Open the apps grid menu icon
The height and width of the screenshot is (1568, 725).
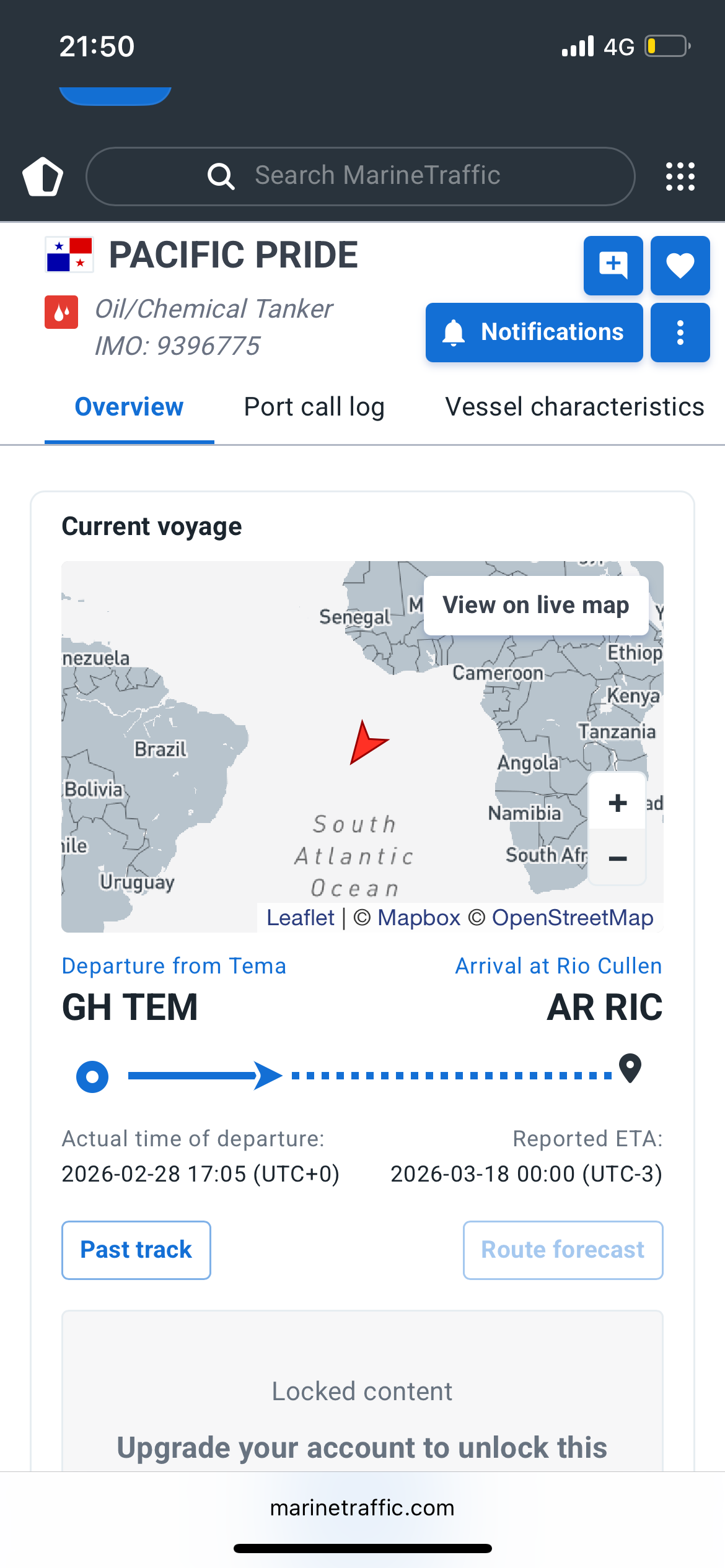coord(680,177)
